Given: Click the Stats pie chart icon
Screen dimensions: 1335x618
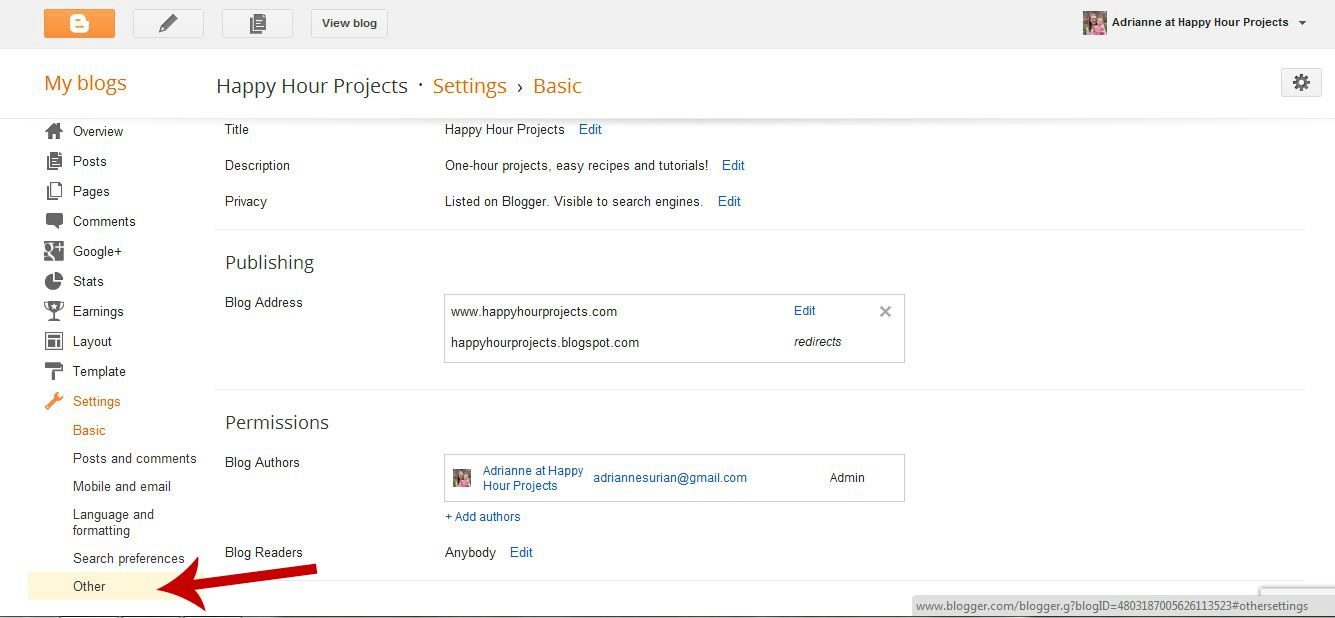Looking at the screenshot, I should click(x=54, y=281).
